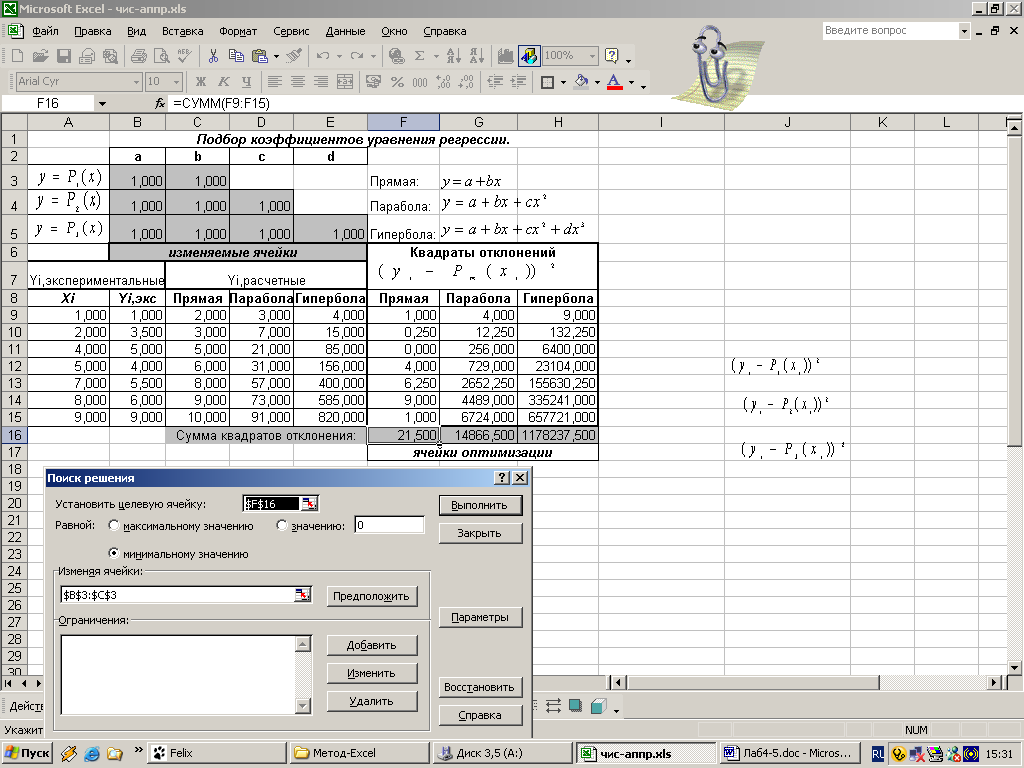Open the Name Box dropdown arrow
The height and width of the screenshot is (768, 1024).
(102, 103)
